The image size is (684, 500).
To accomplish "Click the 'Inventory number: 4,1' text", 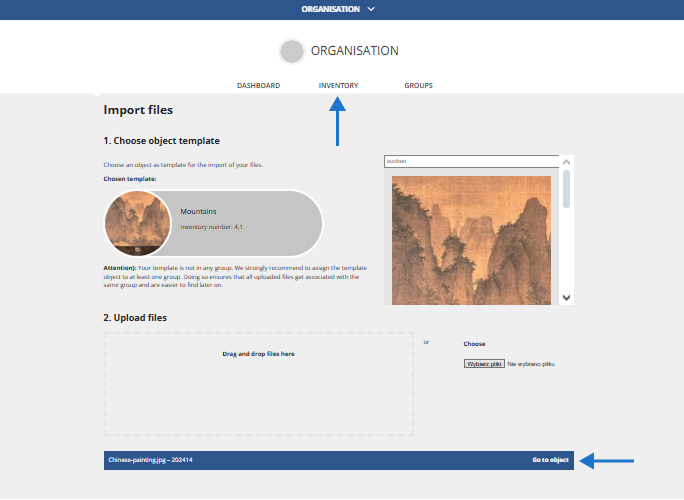I will pos(211,227).
